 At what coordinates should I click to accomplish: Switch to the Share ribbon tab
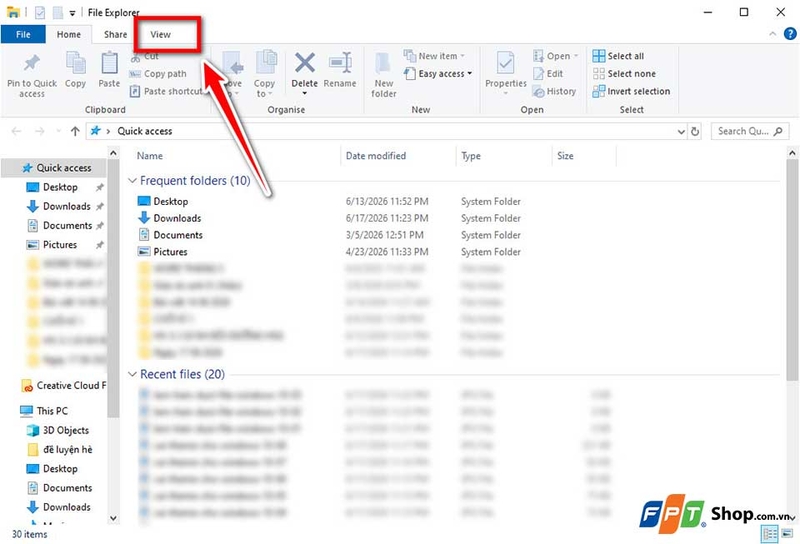point(115,34)
